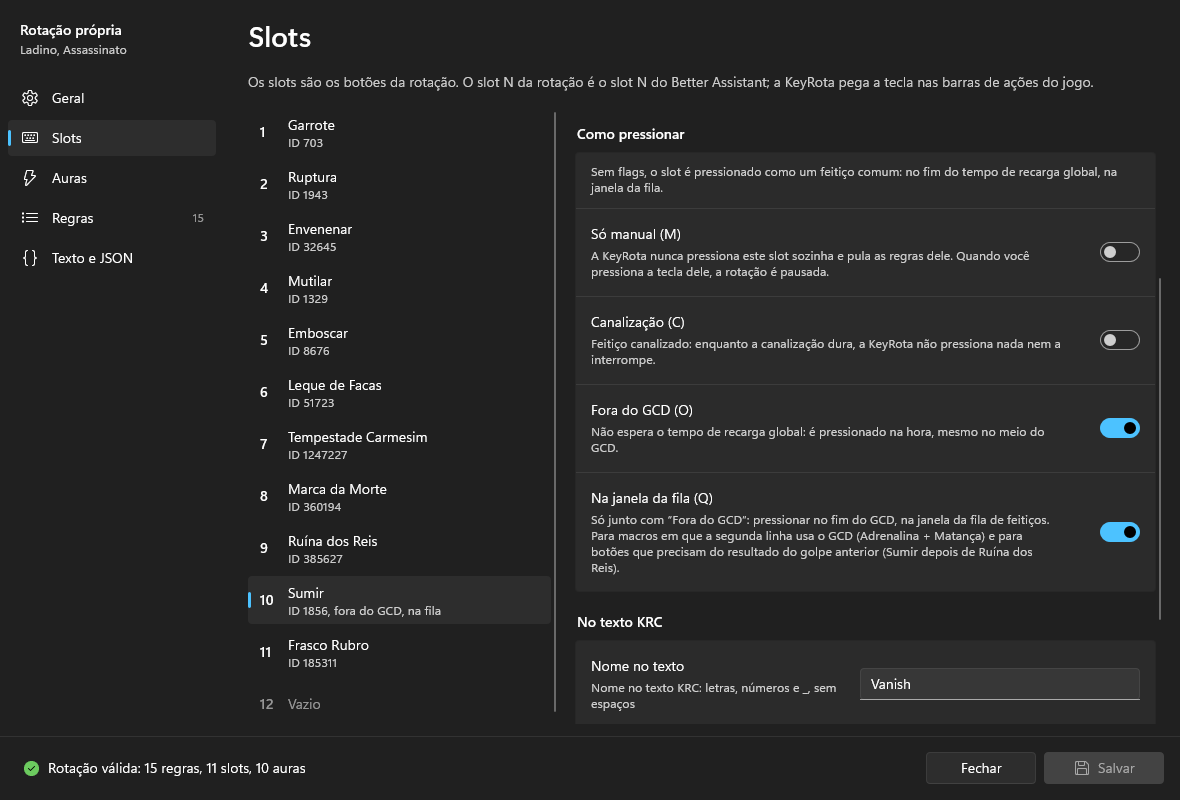Select slot 2 Ruptura
Viewport: 1180px width, 800px height.
tap(399, 185)
